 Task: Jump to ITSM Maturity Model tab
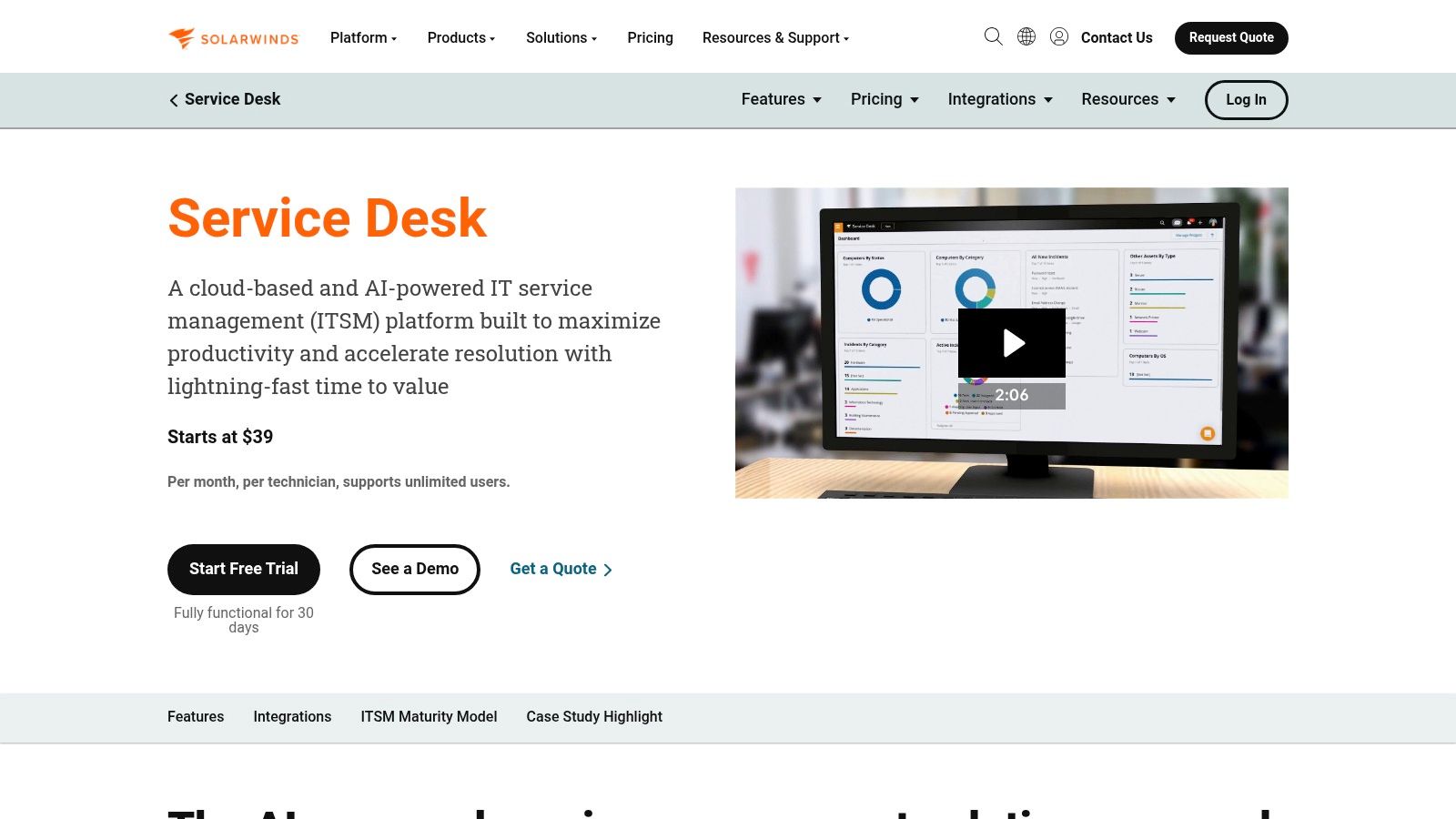point(429,717)
